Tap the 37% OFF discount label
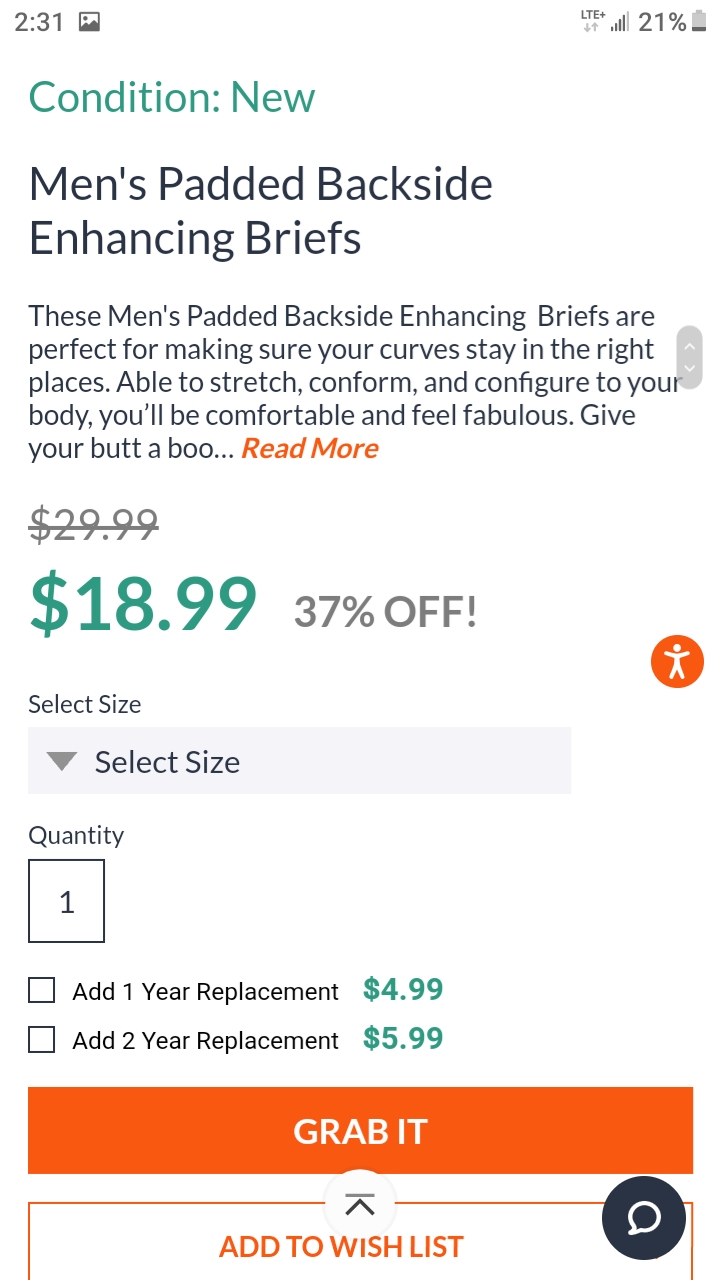 pyautogui.click(x=385, y=612)
